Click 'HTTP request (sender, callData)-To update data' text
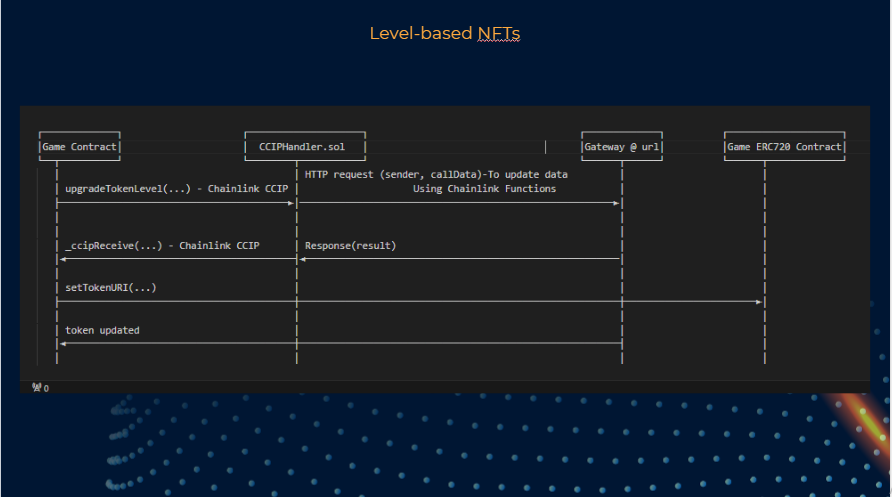Viewport: 892px width, 497px height. click(x=436, y=175)
